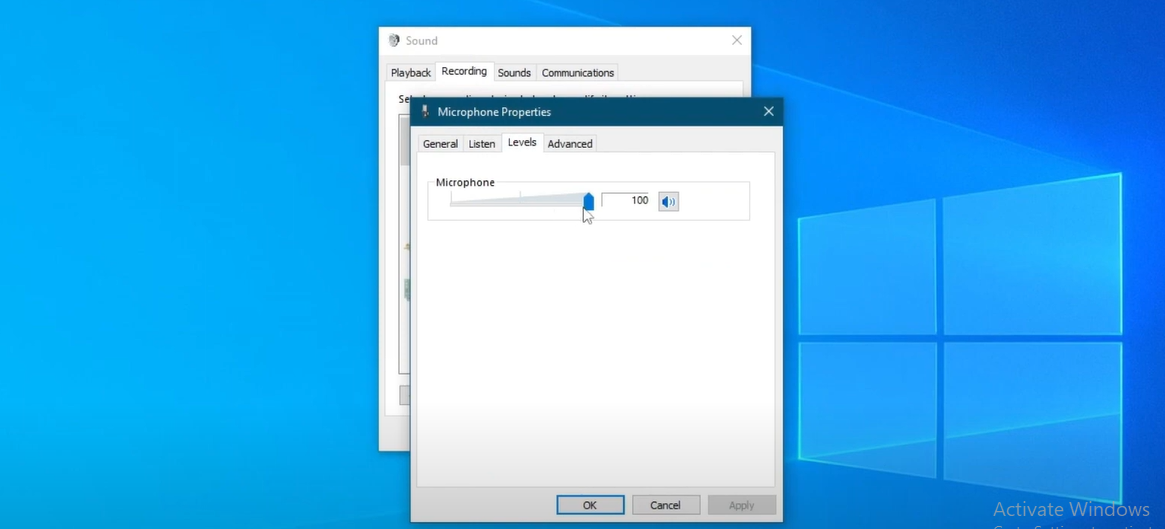
Task: Open the Advanced tab
Action: (x=570, y=144)
